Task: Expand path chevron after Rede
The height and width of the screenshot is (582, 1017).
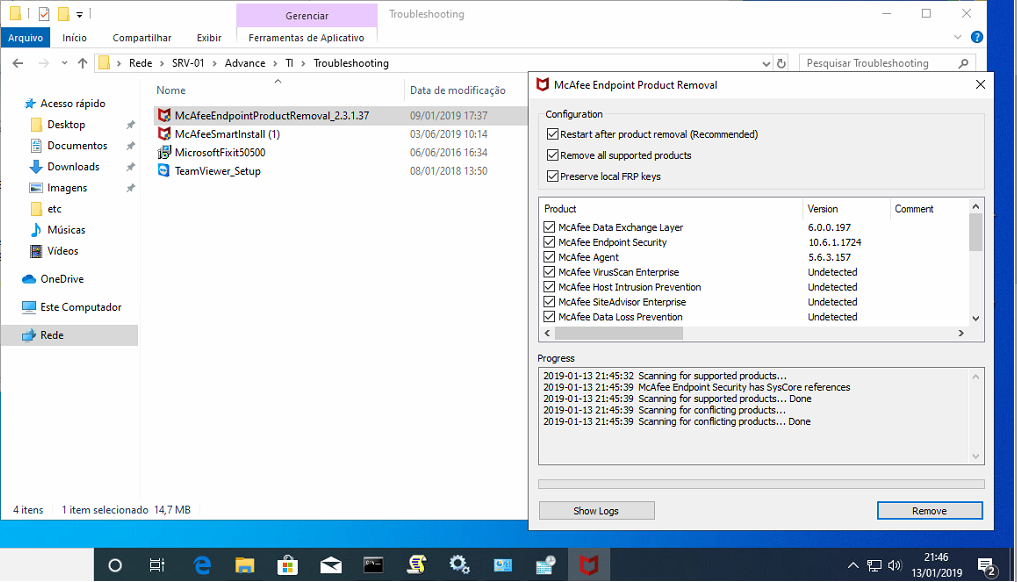Action: (x=162, y=63)
